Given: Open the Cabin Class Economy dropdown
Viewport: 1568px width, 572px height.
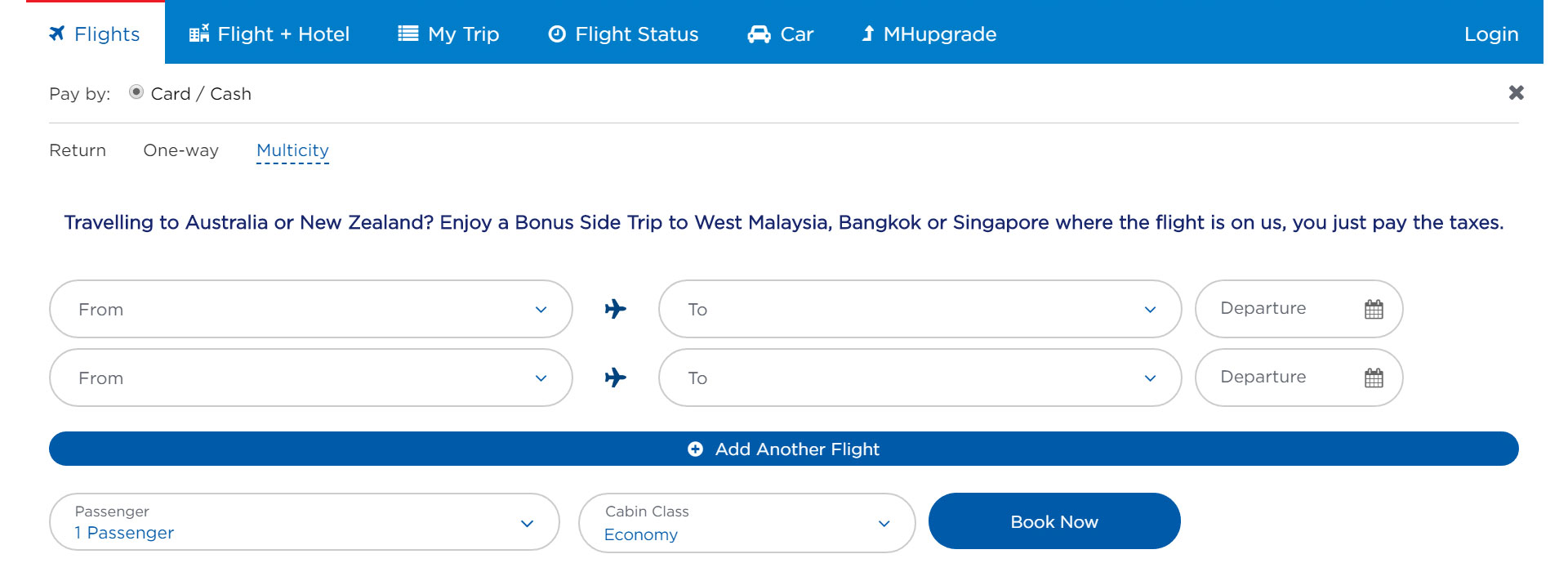Looking at the screenshot, I should tap(747, 523).
